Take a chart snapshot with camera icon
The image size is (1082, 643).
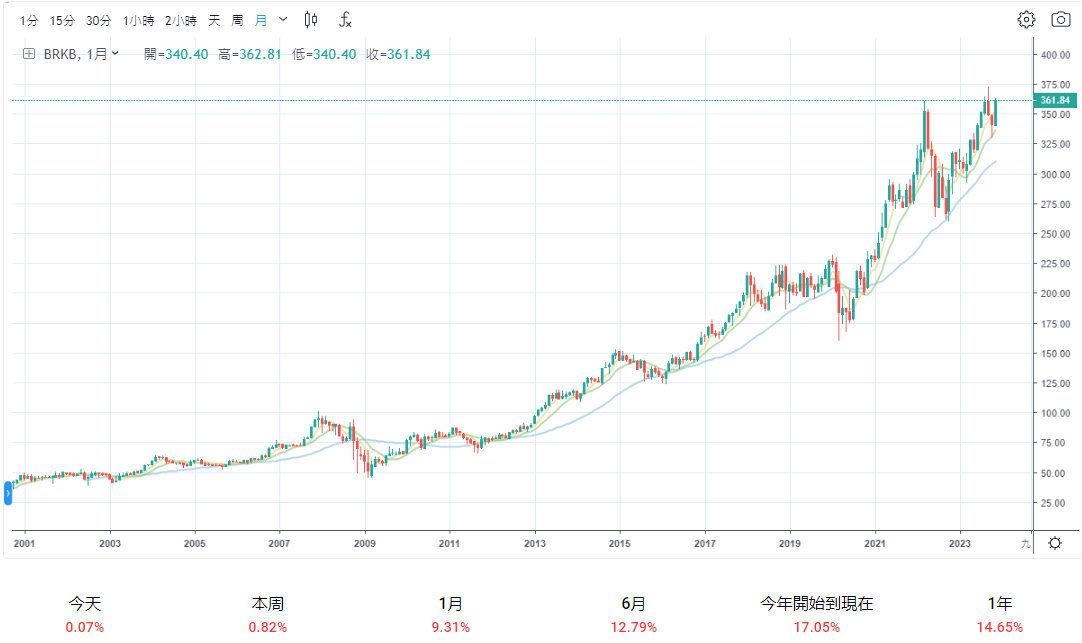point(1060,19)
